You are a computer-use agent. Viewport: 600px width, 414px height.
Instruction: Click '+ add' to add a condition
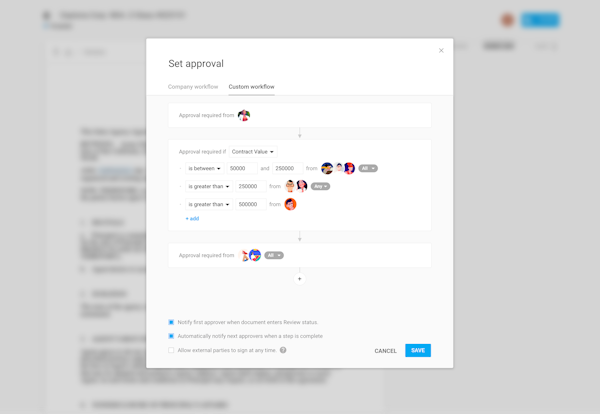coord(192,218)
